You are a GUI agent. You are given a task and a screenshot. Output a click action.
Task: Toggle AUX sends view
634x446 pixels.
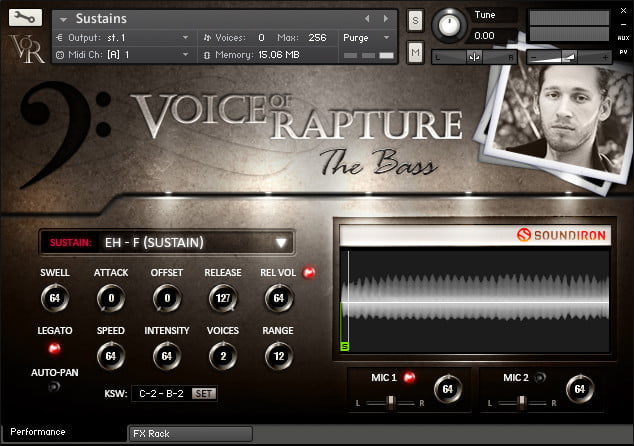623,38
